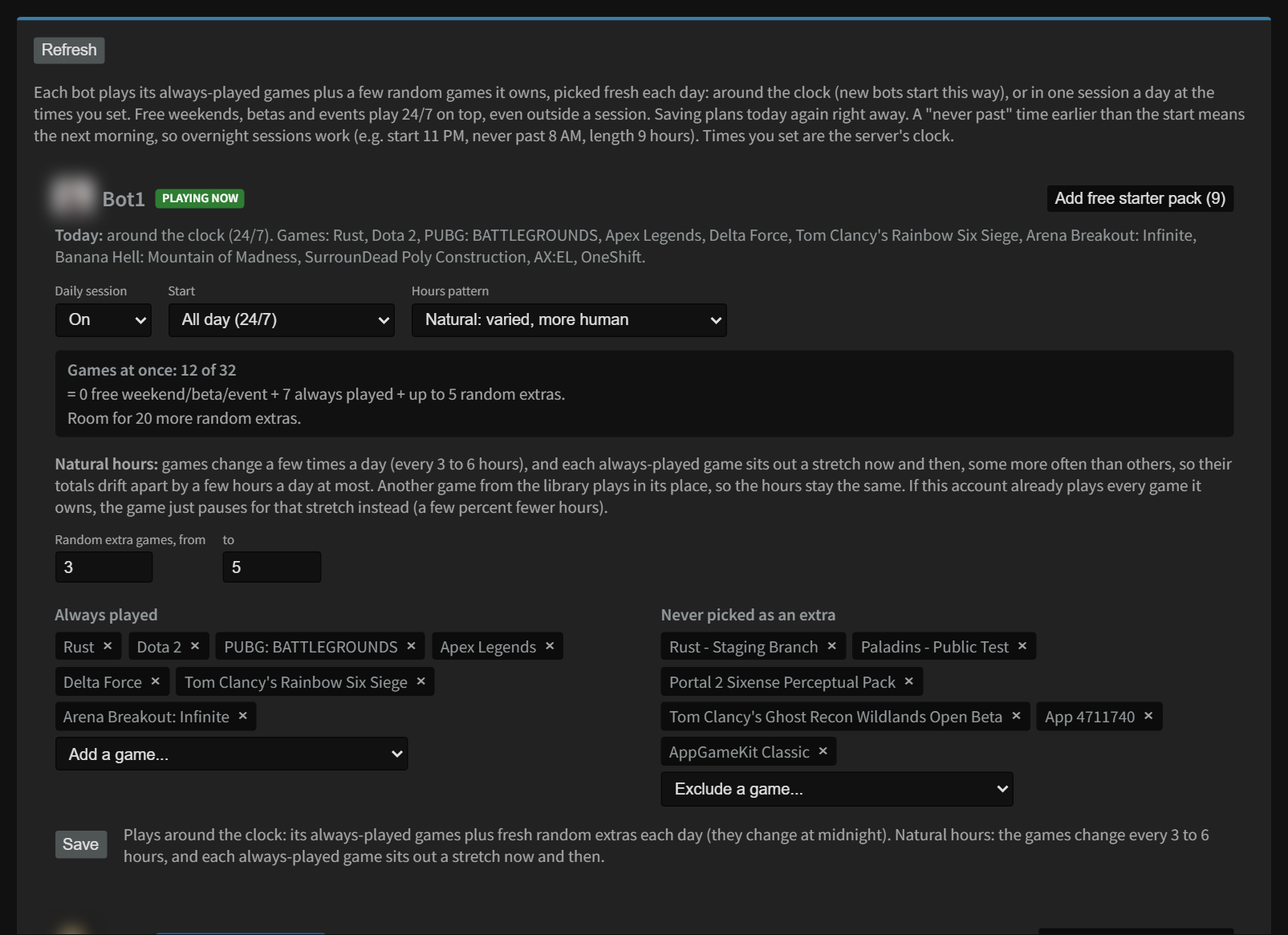1288x935 pixels.
Task: Open the Start All day (24/7) dropdown
Action: point(282,320)
